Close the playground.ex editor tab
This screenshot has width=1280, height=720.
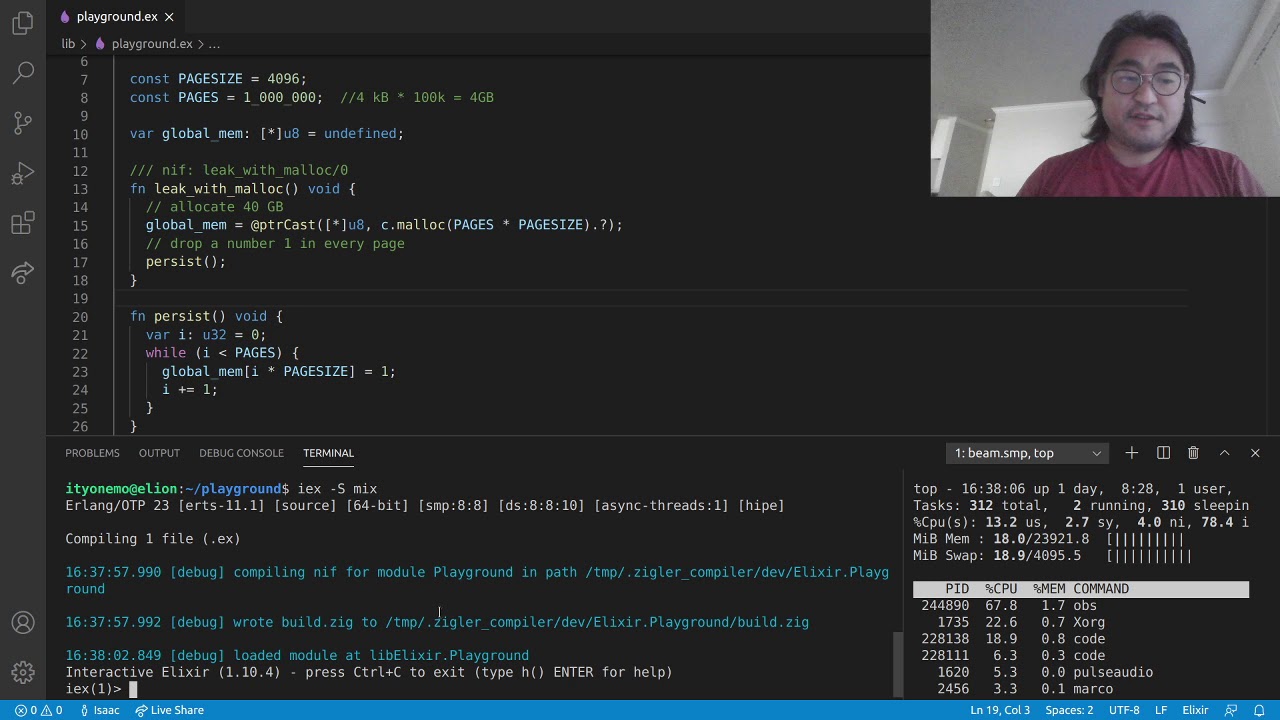pos(169,17)
